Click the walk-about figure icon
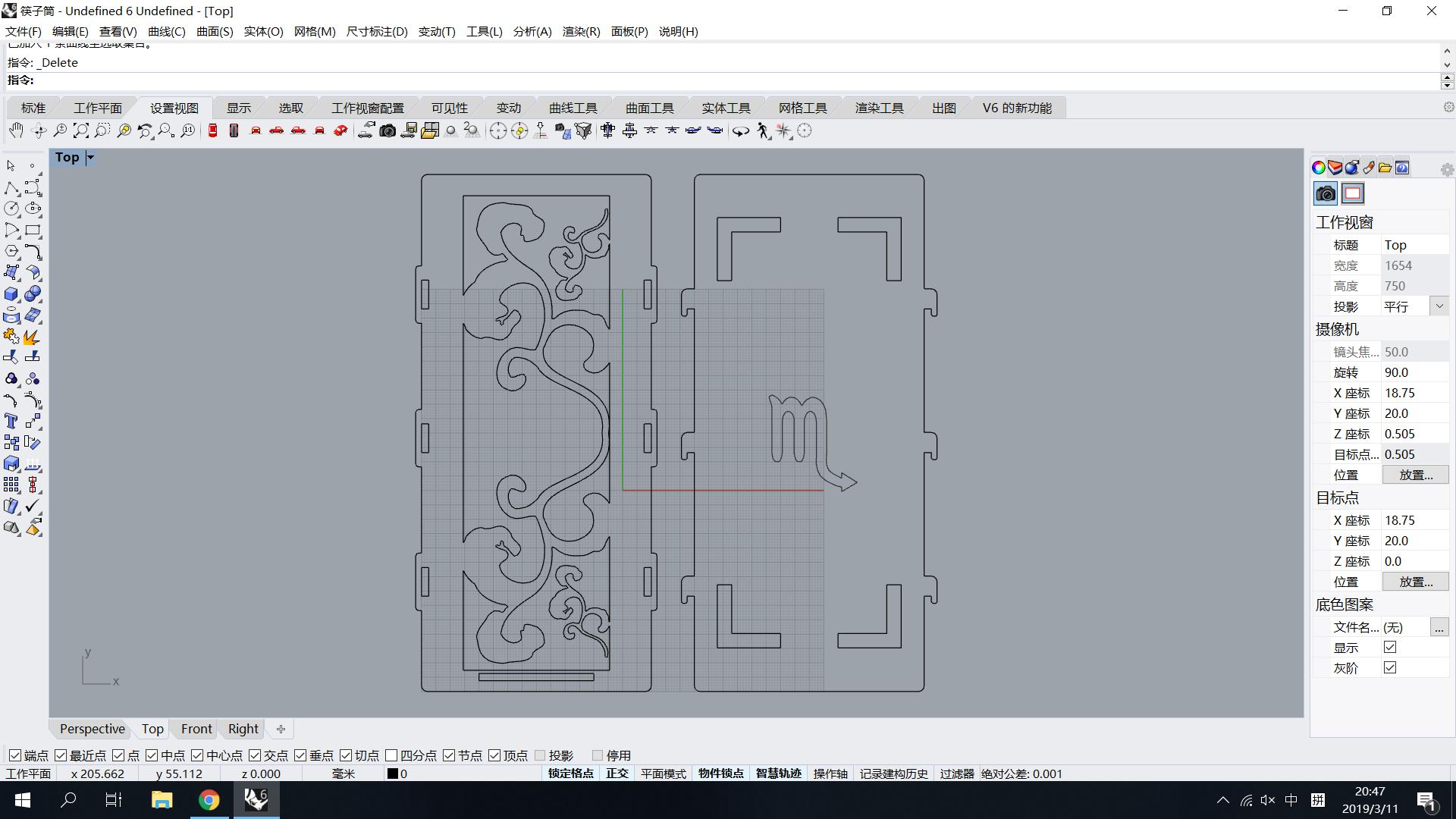The height and width of the screenshot is (819, 1456). click(x=763, y=130)
